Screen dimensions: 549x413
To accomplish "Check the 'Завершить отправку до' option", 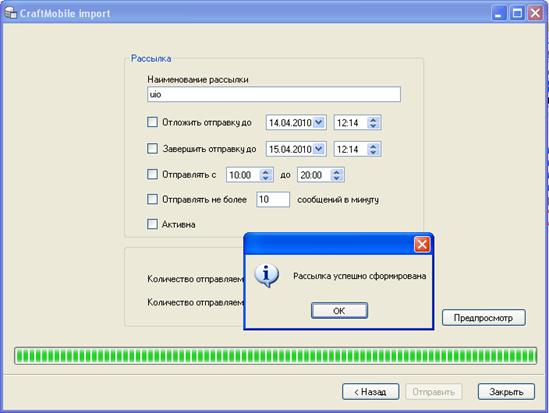I will tap(152, 148).
